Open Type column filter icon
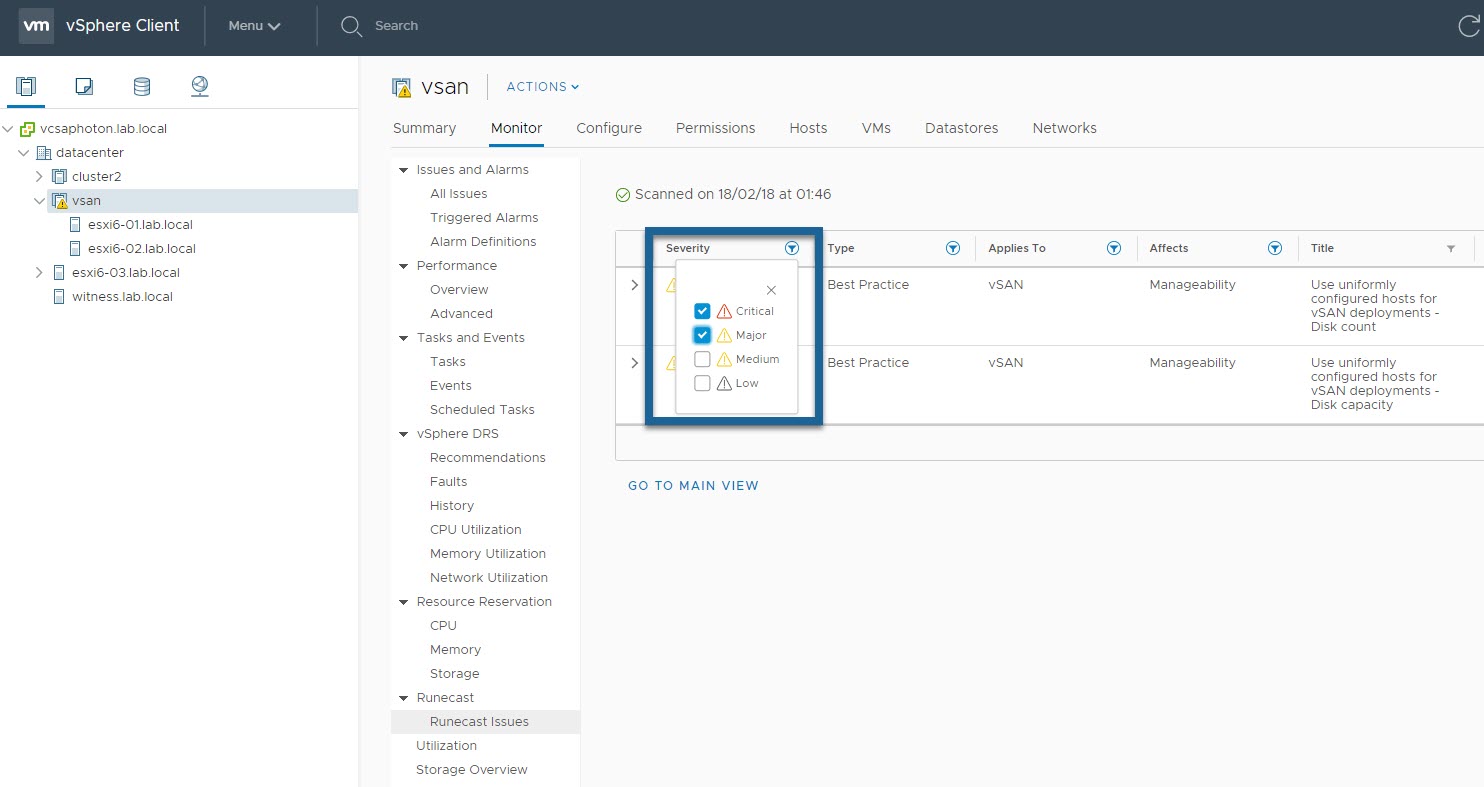The height and width of the screenshot is (787, 1484). [x=953, y=248]
